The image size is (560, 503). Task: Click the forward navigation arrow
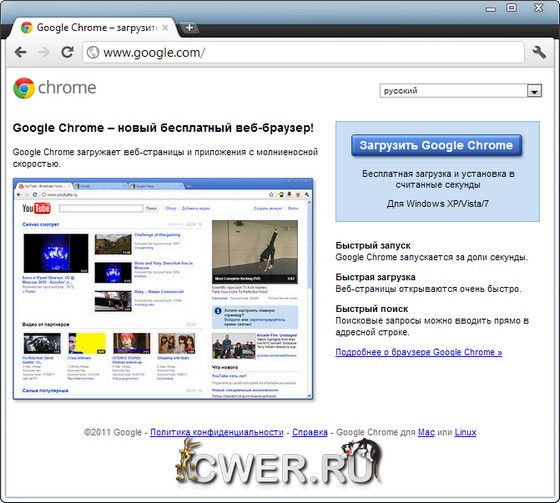pos(44,53)
